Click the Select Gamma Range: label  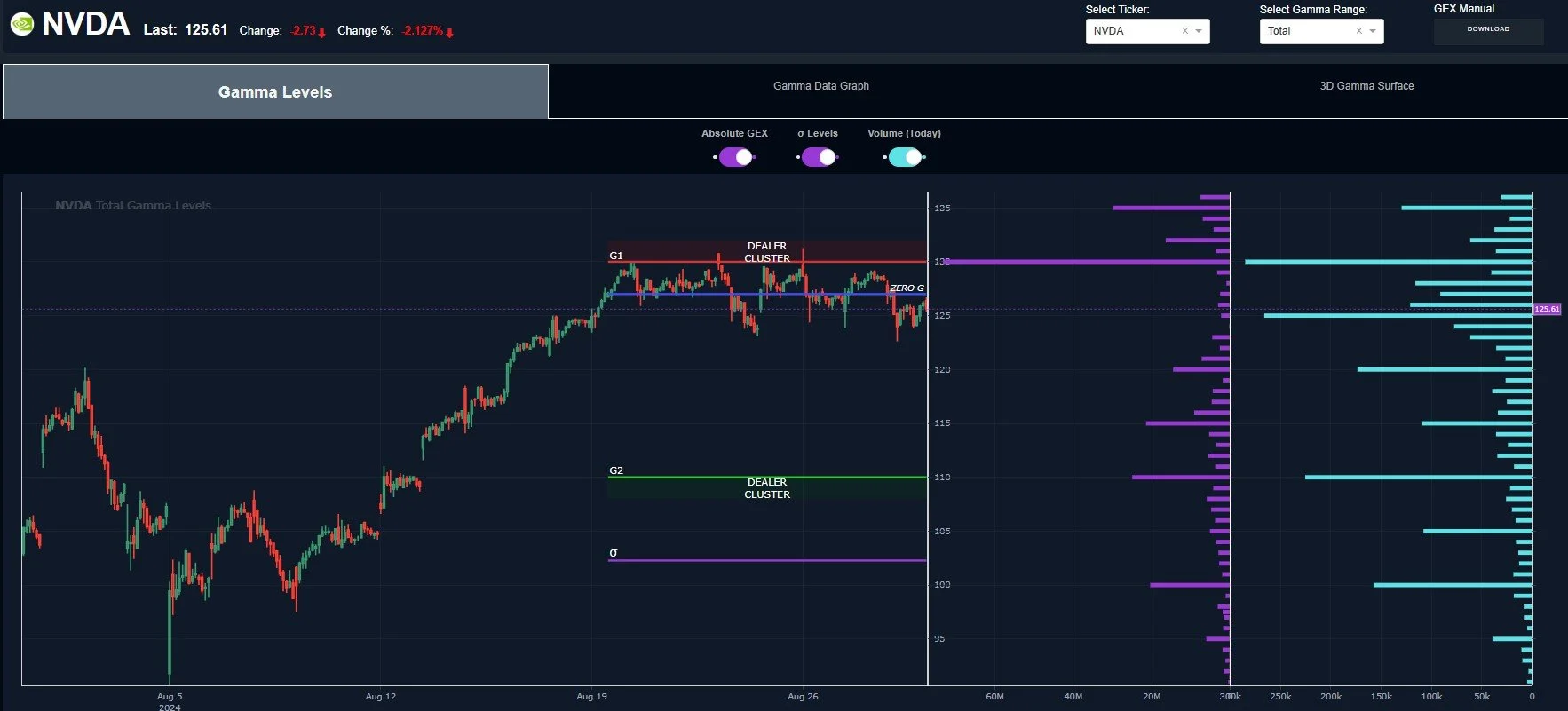coord(1313,10)
